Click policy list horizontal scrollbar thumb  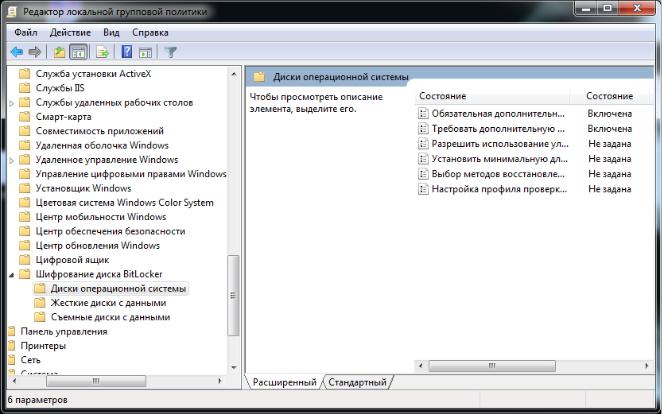pyautogui.click(x=492, y=366)
